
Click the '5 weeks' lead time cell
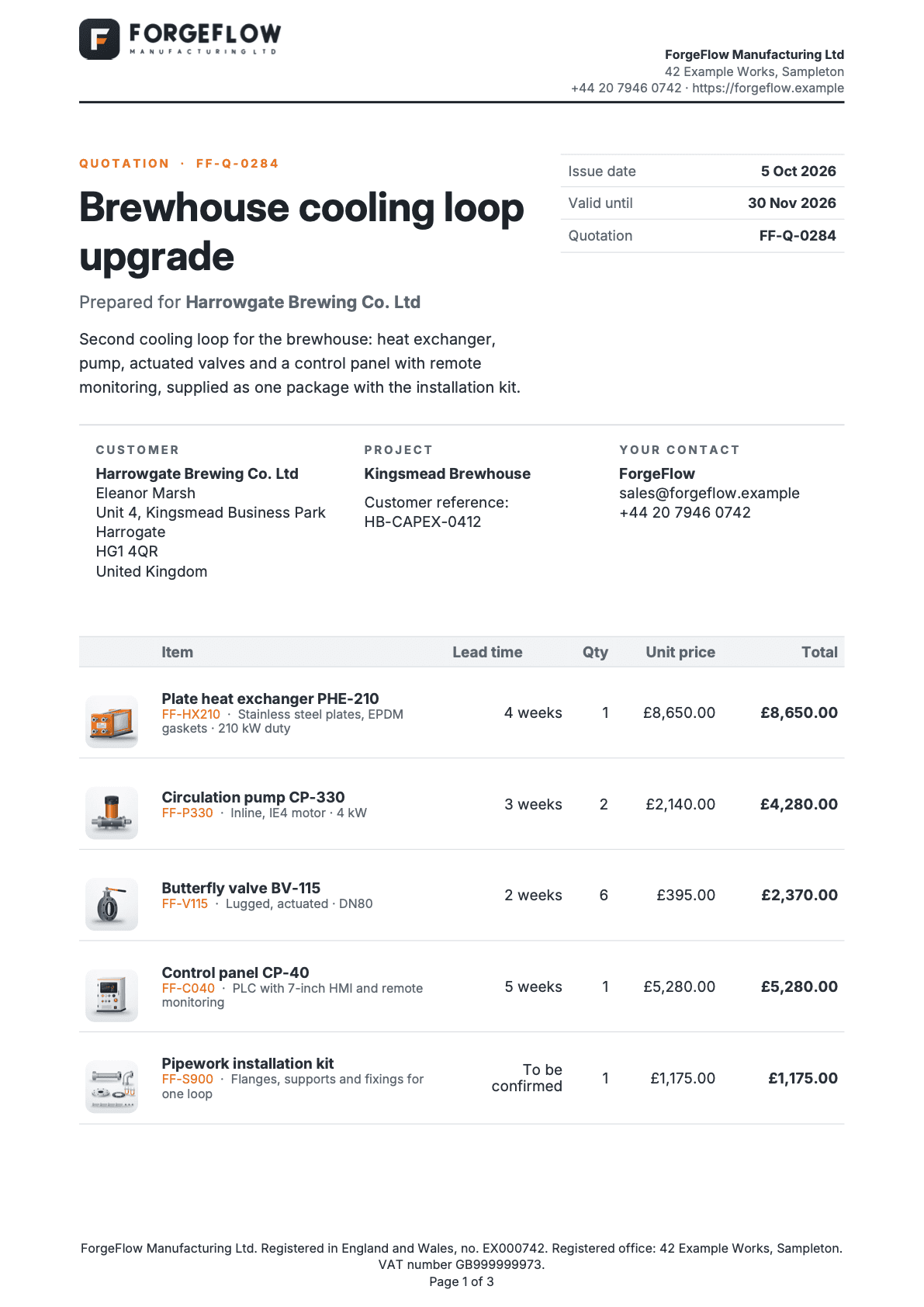point(533,986)
